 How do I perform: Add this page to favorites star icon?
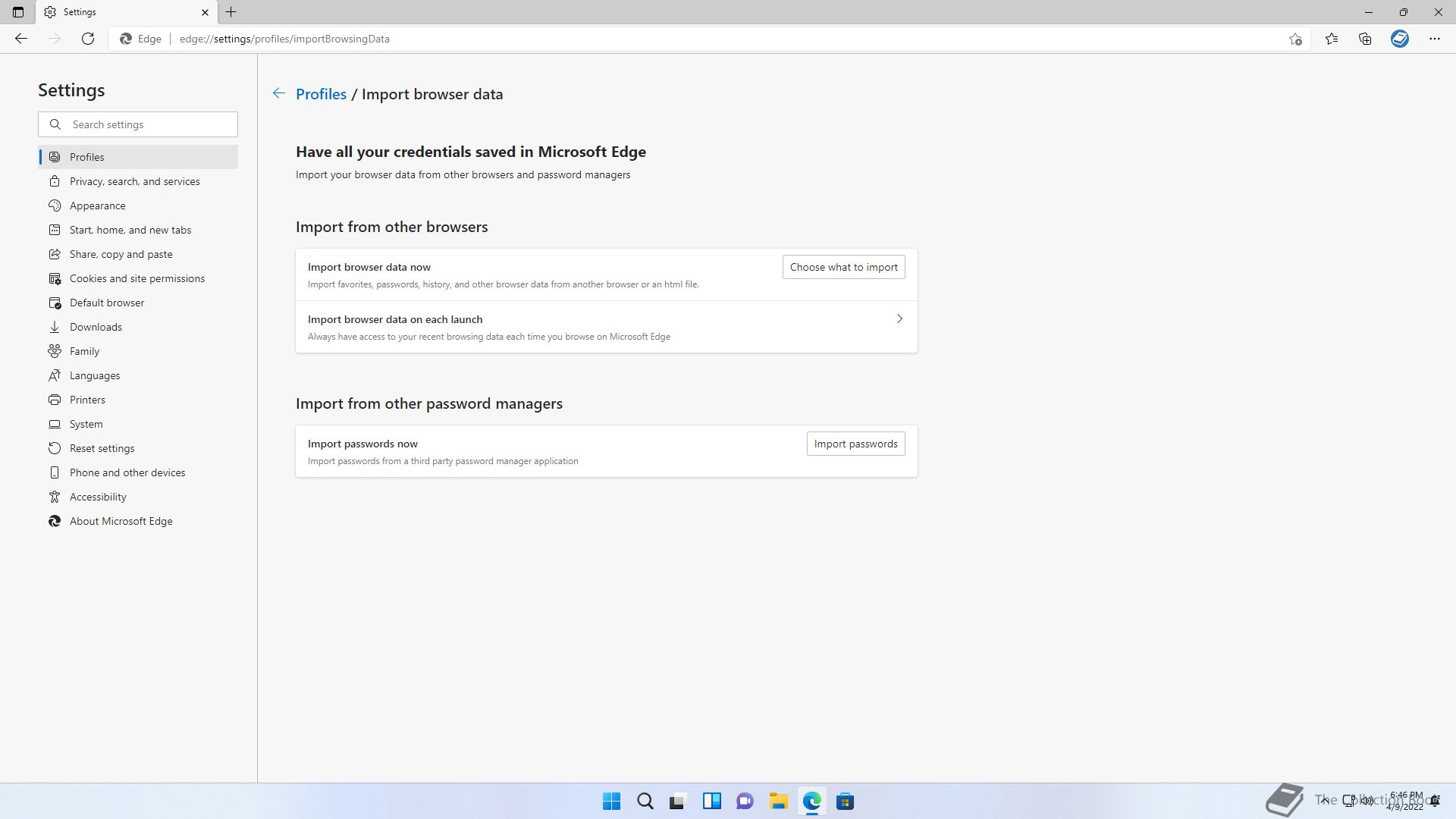1295,39
